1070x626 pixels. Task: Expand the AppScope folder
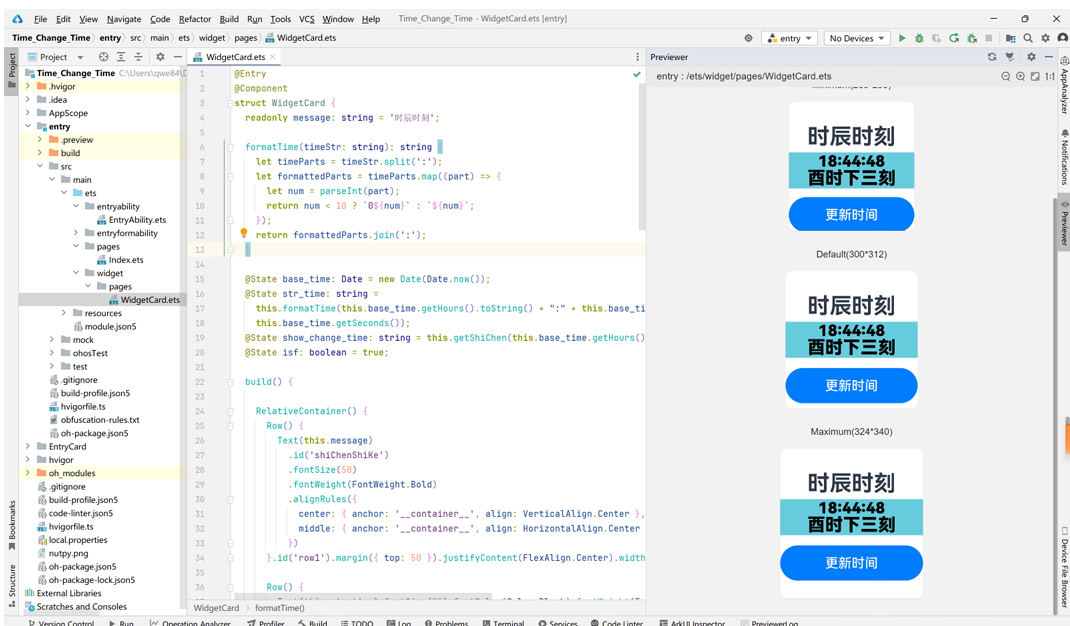(x=27, y=113)
